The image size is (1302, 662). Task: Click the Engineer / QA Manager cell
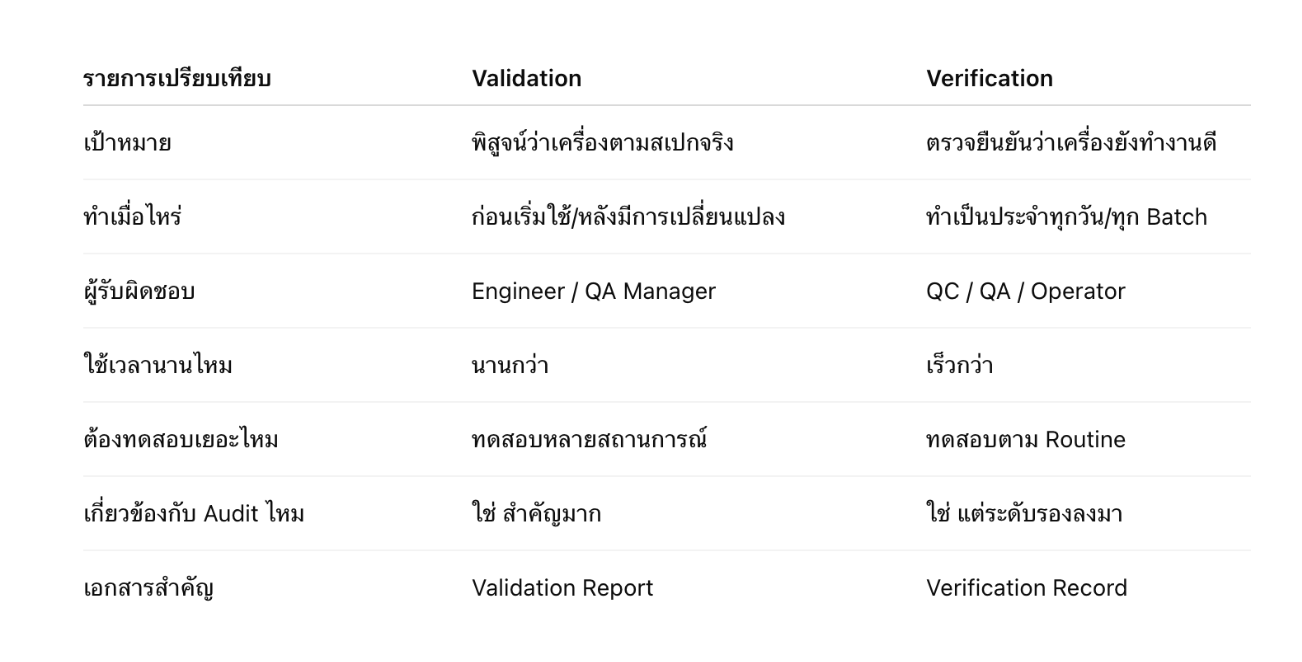(593, 292)
